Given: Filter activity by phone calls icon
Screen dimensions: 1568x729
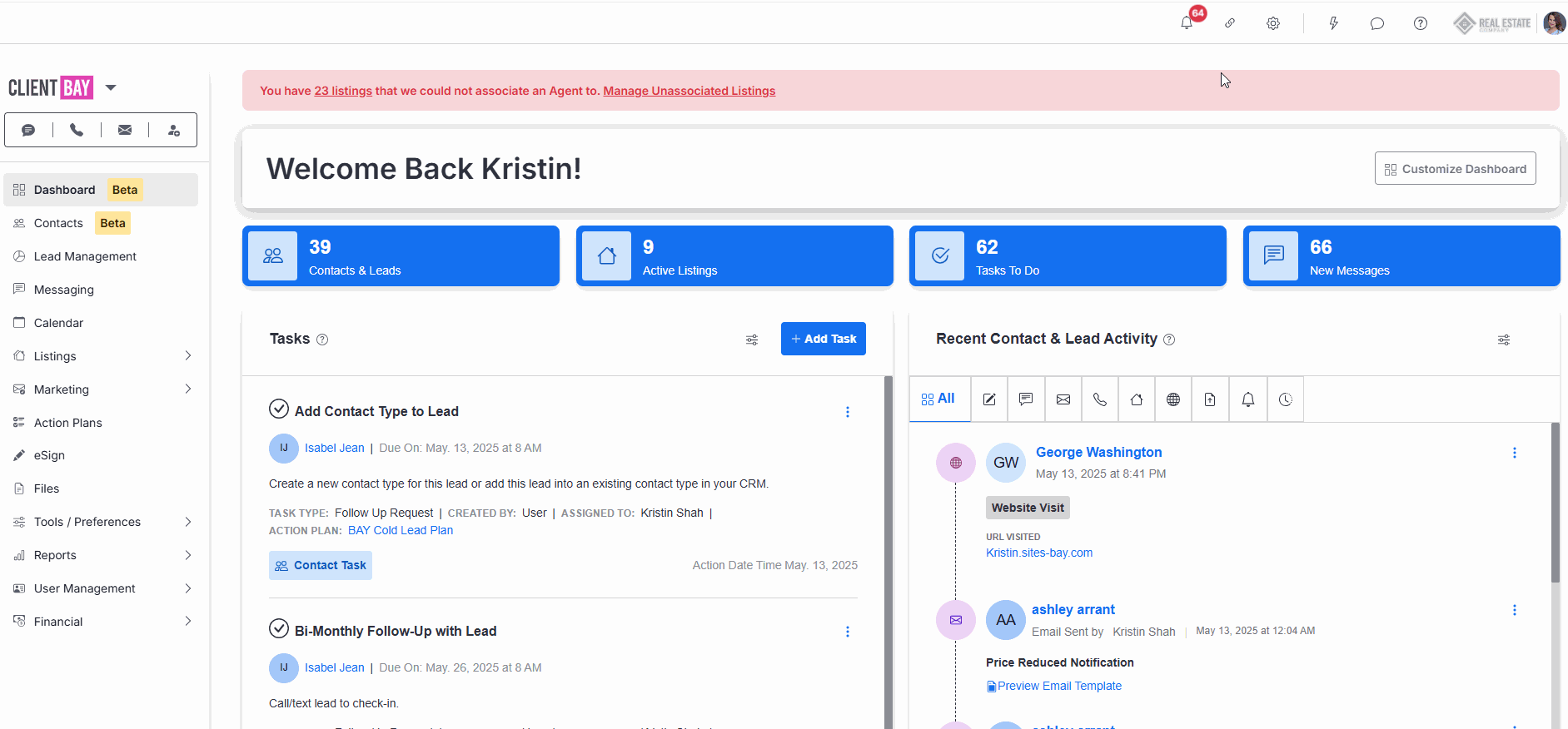Looking at the screenshot, I should pos(1100,399).
